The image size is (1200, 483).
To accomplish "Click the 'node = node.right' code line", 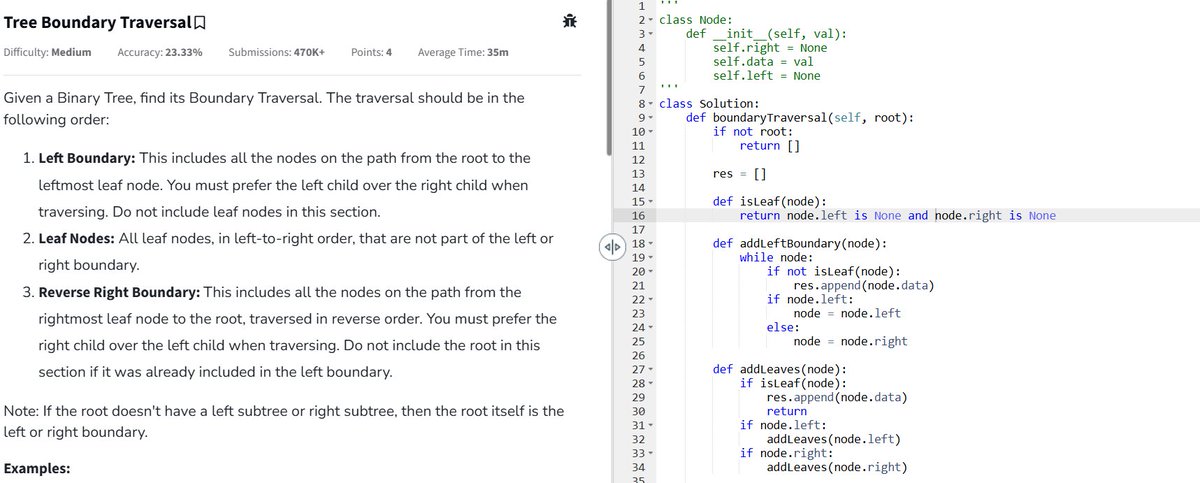I will coord(850,341).
